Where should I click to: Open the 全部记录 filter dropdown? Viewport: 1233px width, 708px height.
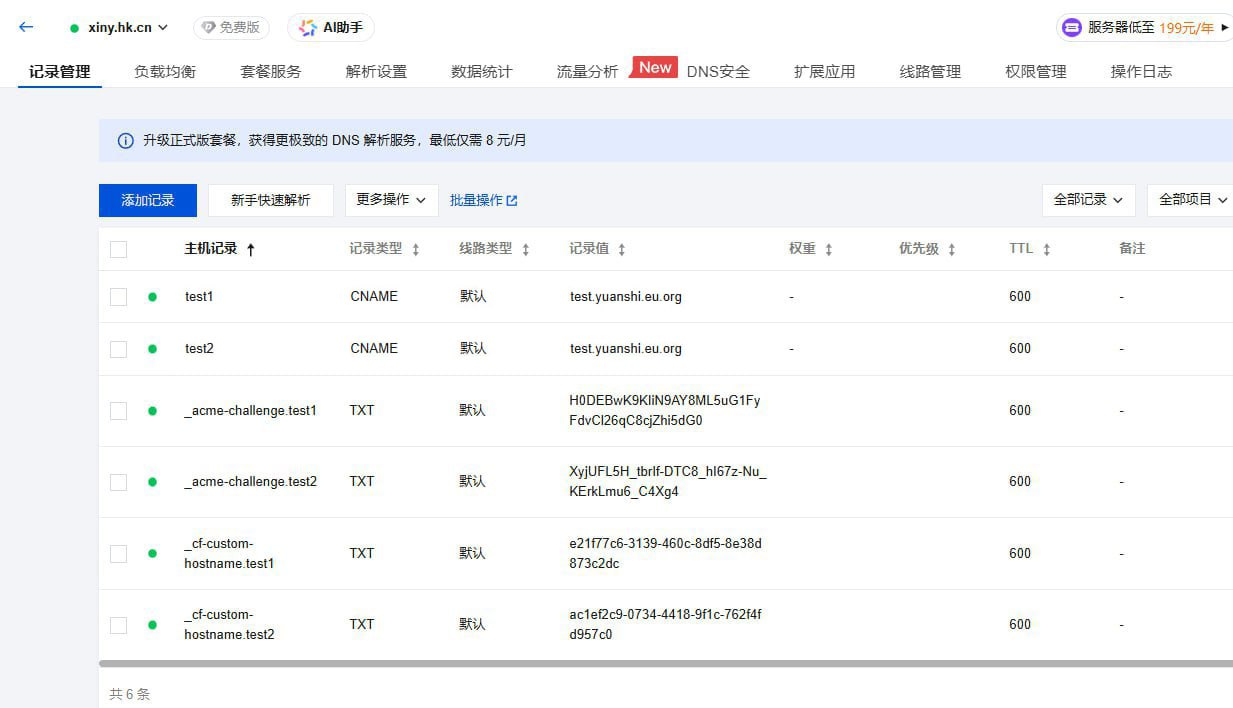click(1088, 200)
